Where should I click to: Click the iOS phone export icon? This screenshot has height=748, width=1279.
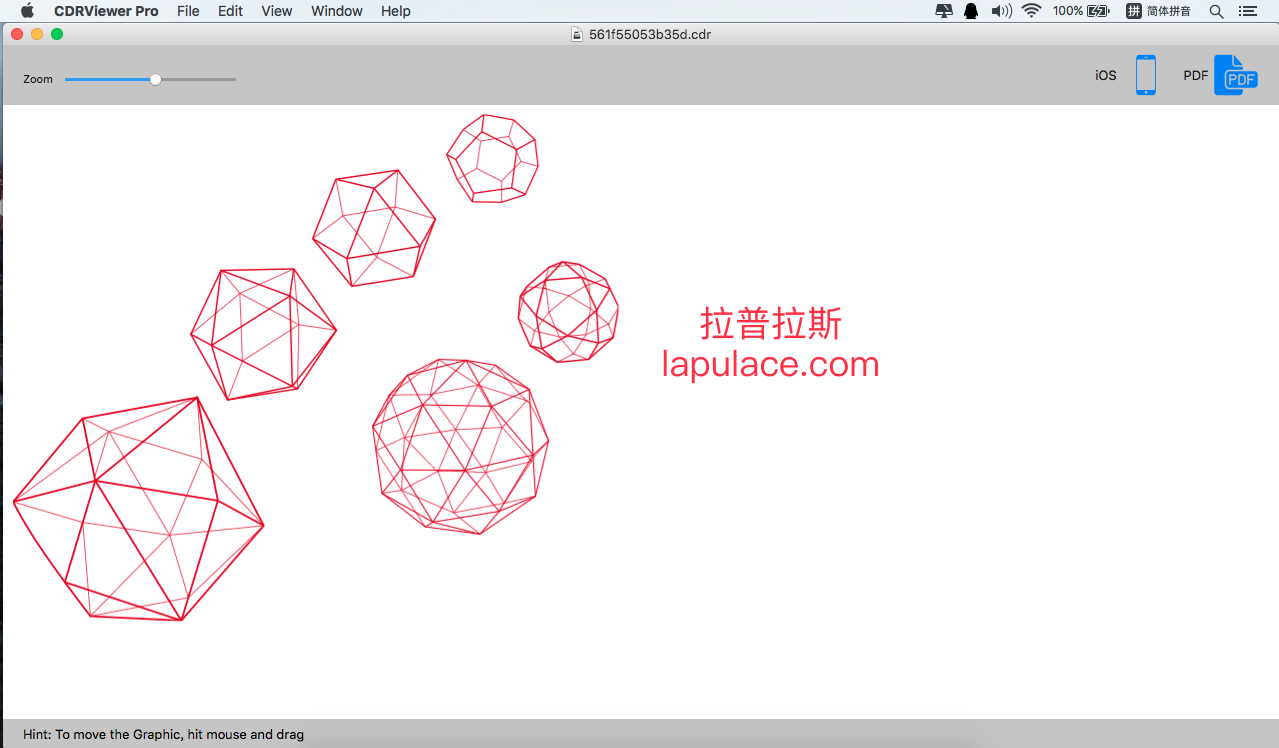pos(1145,75)
